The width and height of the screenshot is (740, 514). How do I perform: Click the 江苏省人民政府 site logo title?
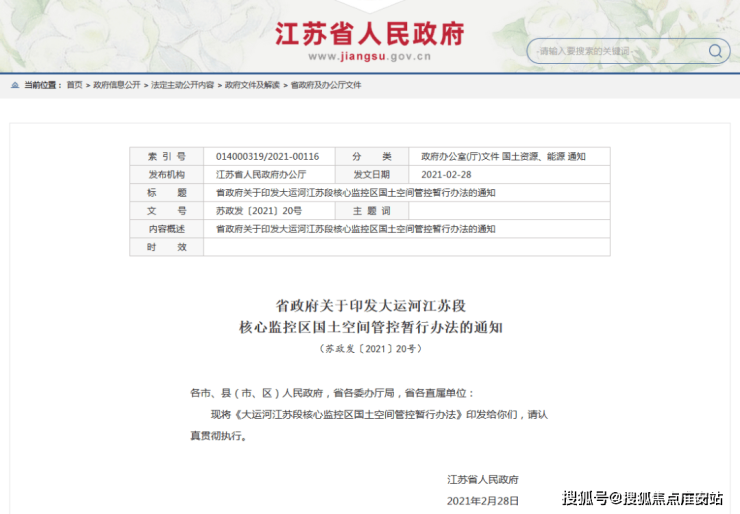tap(370, 34)
